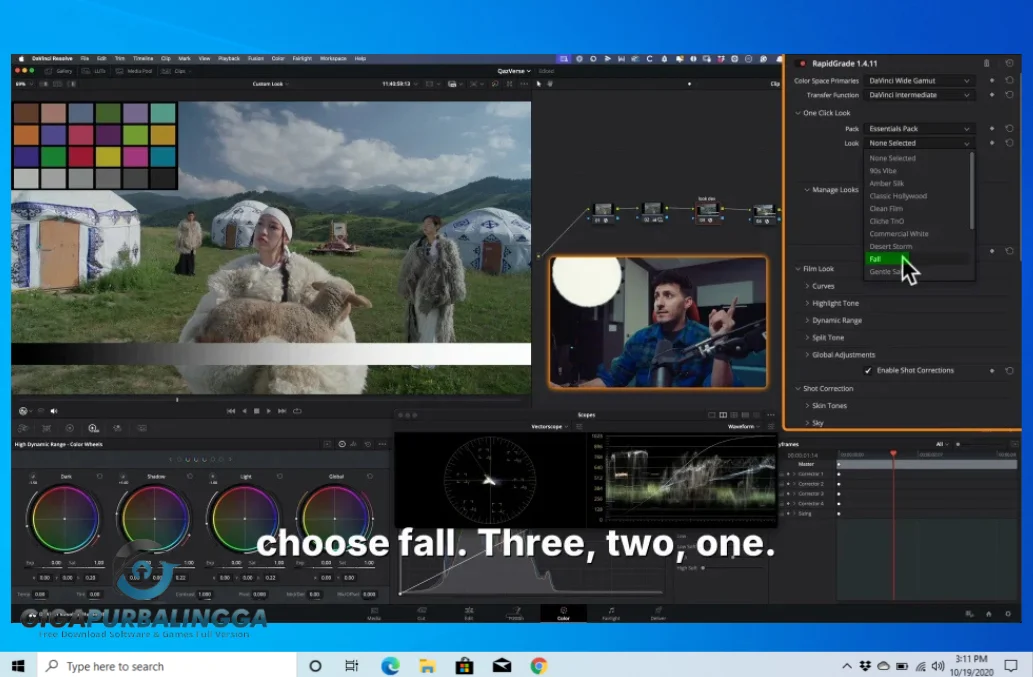1033x677 pixels.
Task: Open options menu of HDR Color Wheels palette
Action: [382, 445]
